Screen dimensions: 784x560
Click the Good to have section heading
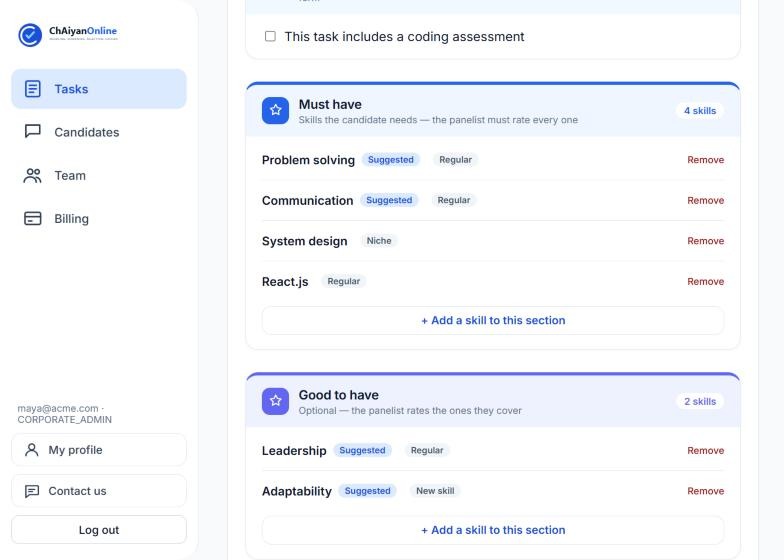[x=338, y=395]
